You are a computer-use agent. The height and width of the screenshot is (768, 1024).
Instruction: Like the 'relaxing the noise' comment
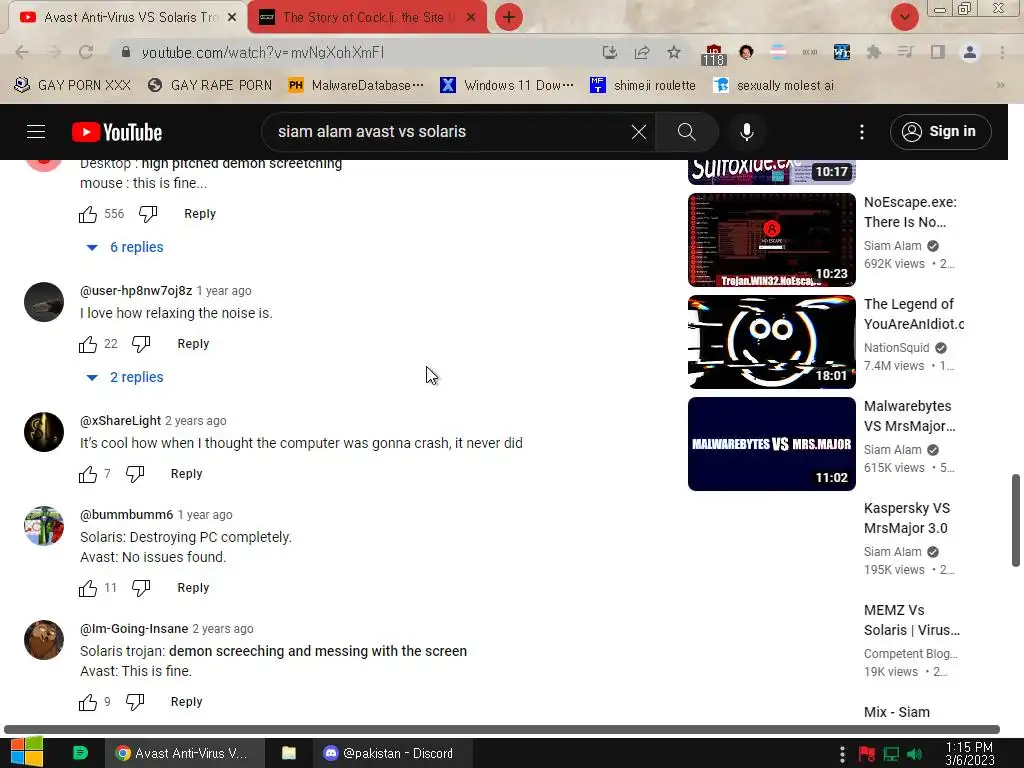coord(88,344)
